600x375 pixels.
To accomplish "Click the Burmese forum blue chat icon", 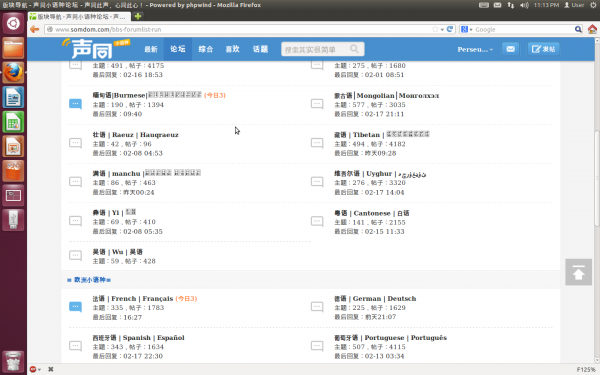I will pos(75,104).
